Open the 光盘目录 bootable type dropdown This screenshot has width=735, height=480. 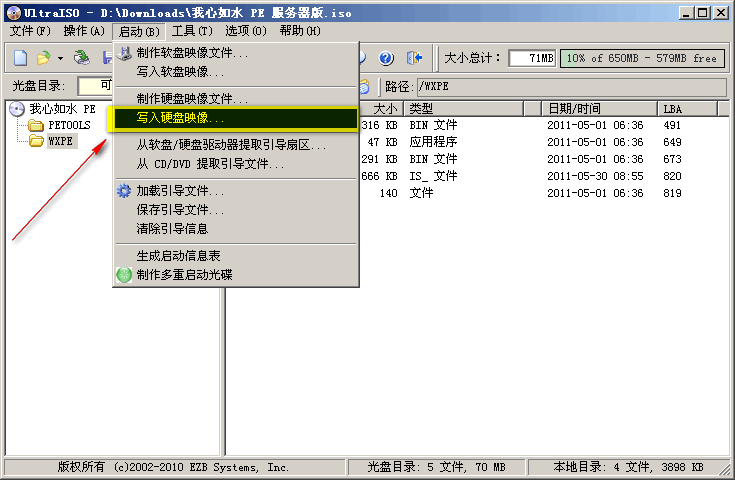95,86
